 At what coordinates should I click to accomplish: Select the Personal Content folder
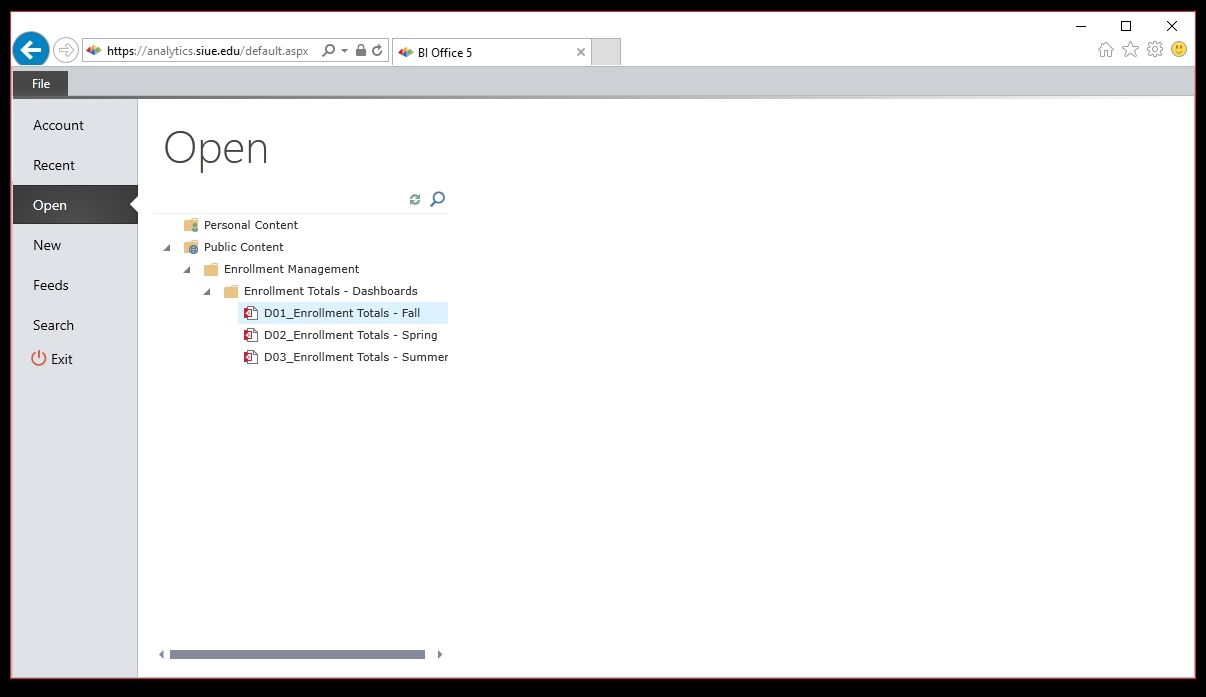click(x=250, y=225)
